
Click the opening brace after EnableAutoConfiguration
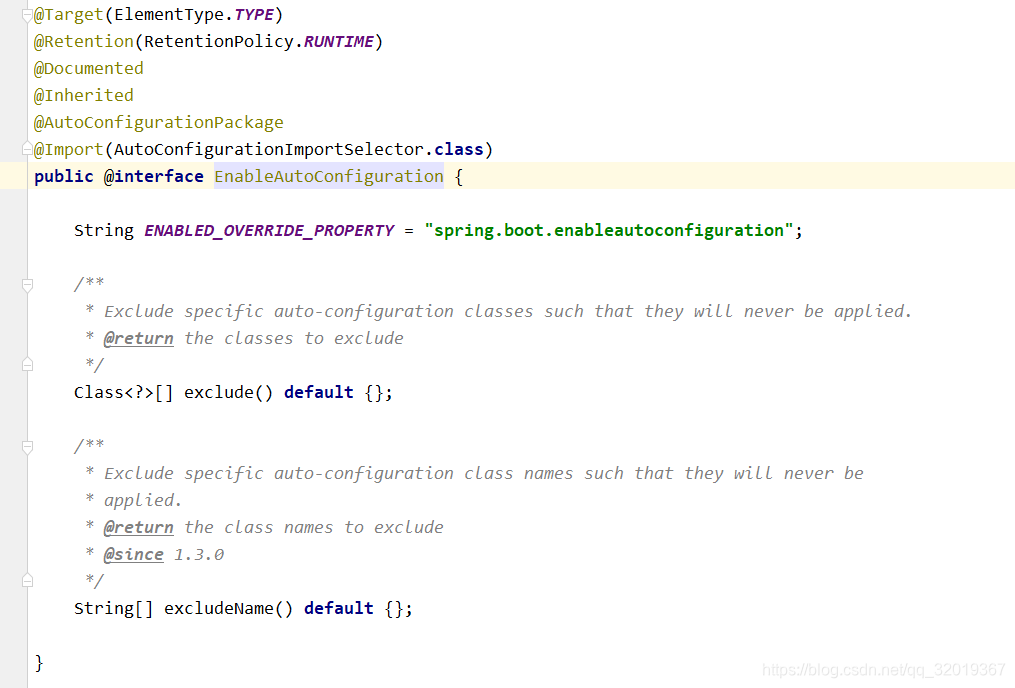(459, 177)
